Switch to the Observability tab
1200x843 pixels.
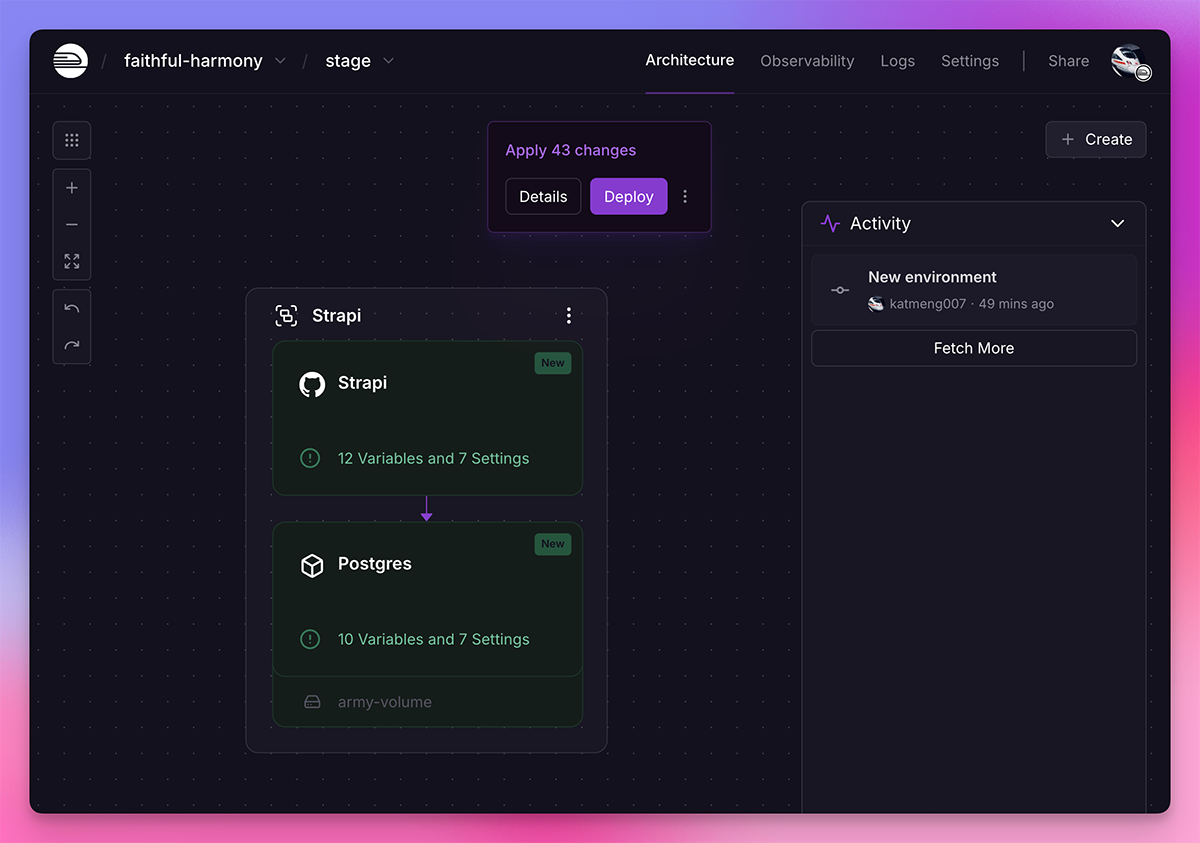[x=807, y=61]
